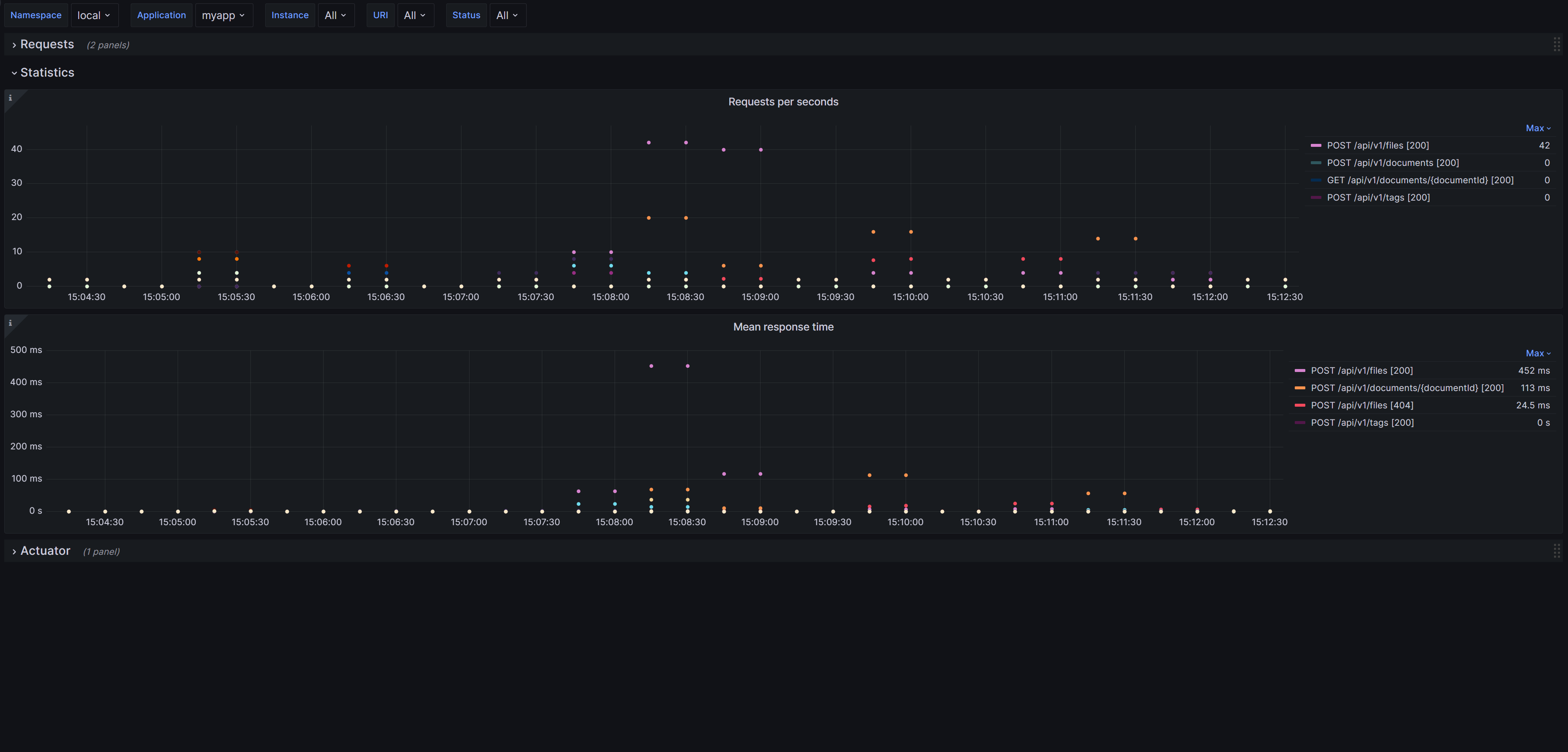Click info icon on Mean response time panel
The image size is (1568, 752).
[x=10, y=323]
